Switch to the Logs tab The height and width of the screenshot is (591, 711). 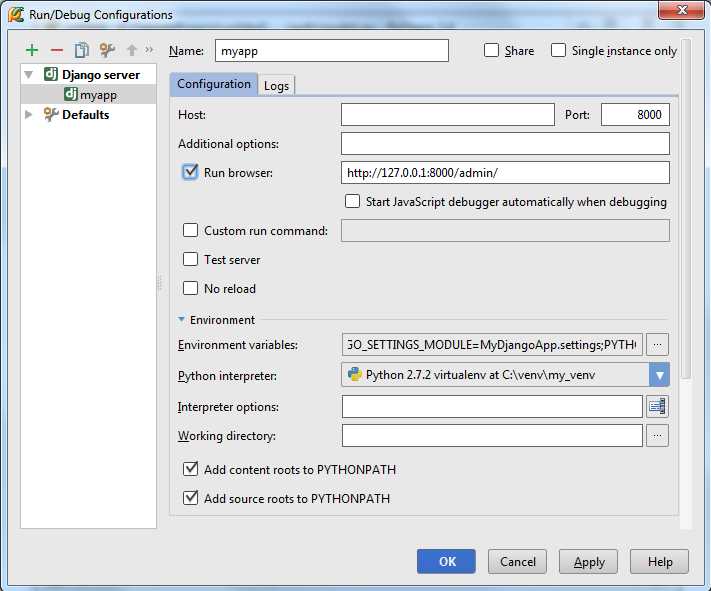(x=276, y=86)
